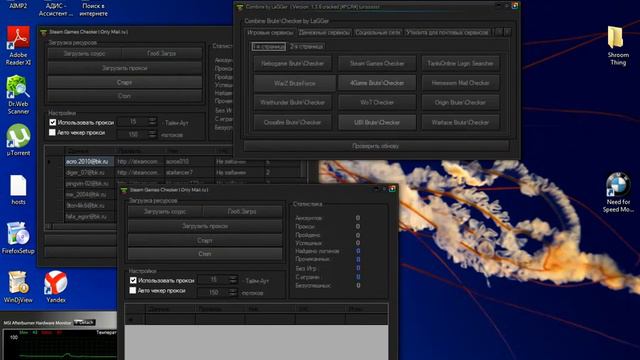The width and height of the screenshot is (640, 360).
Task: Click the TankiOnline Login Searcher button
Action: 460,64
